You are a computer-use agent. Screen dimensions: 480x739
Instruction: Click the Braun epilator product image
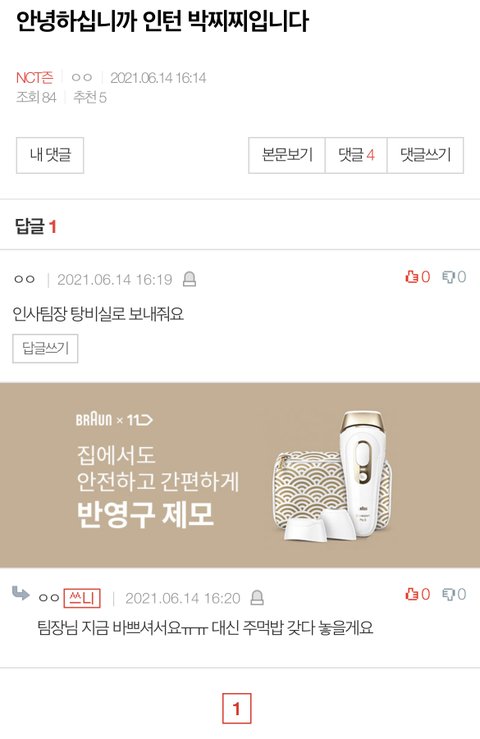[335, 477]
